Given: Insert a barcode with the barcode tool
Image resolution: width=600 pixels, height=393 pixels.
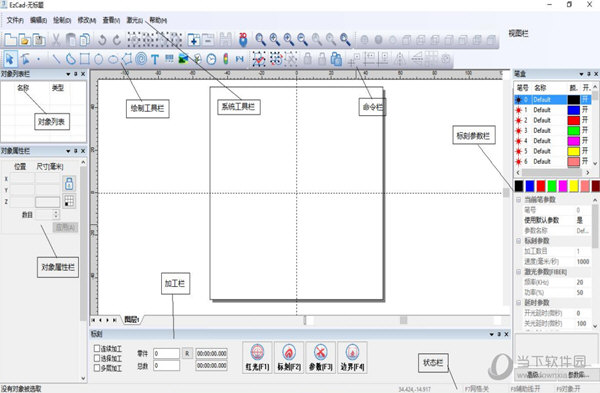Looking at the screenshot, I should point(169,59).
